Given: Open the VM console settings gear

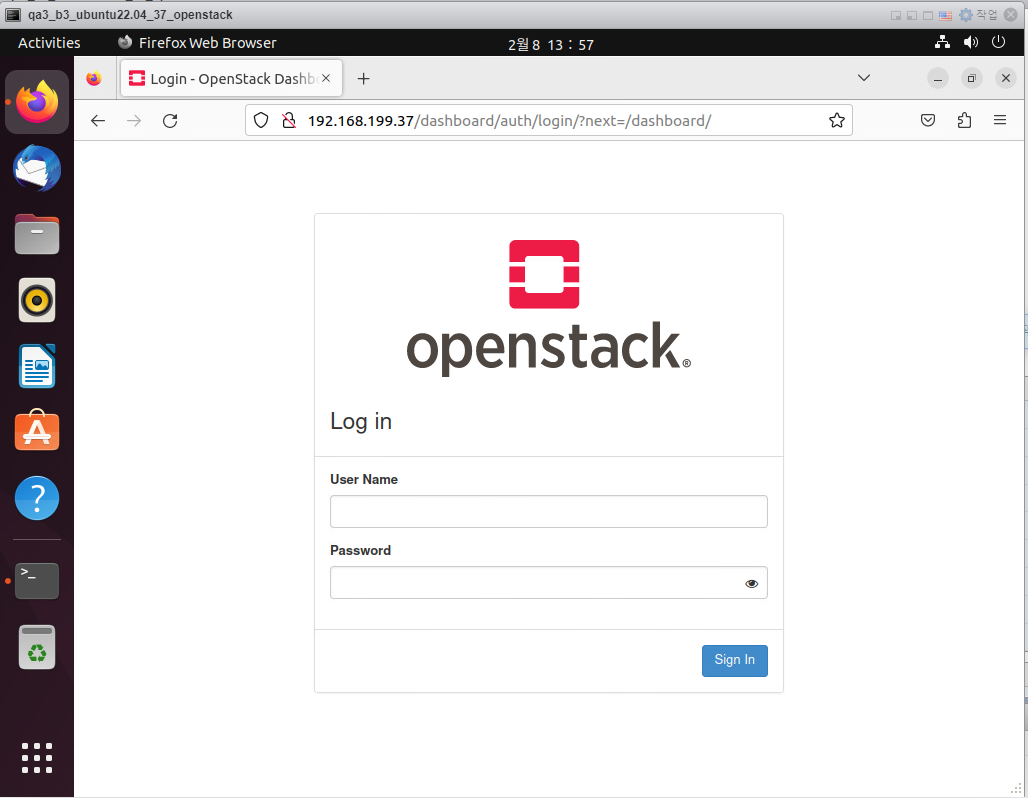Looking at the screenshot, I should pyautogui.click(x=966, y=14).
